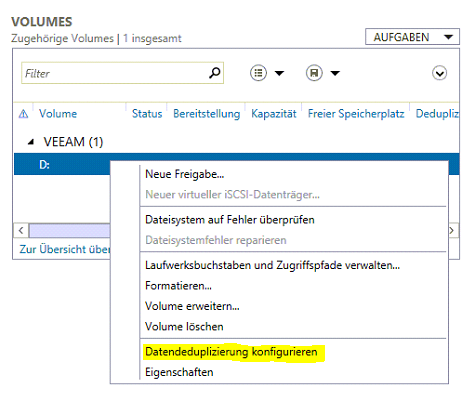The width and height of the screenshot is (467, 393).
Task: Click the warning triangle column icon
Action: 23,114
